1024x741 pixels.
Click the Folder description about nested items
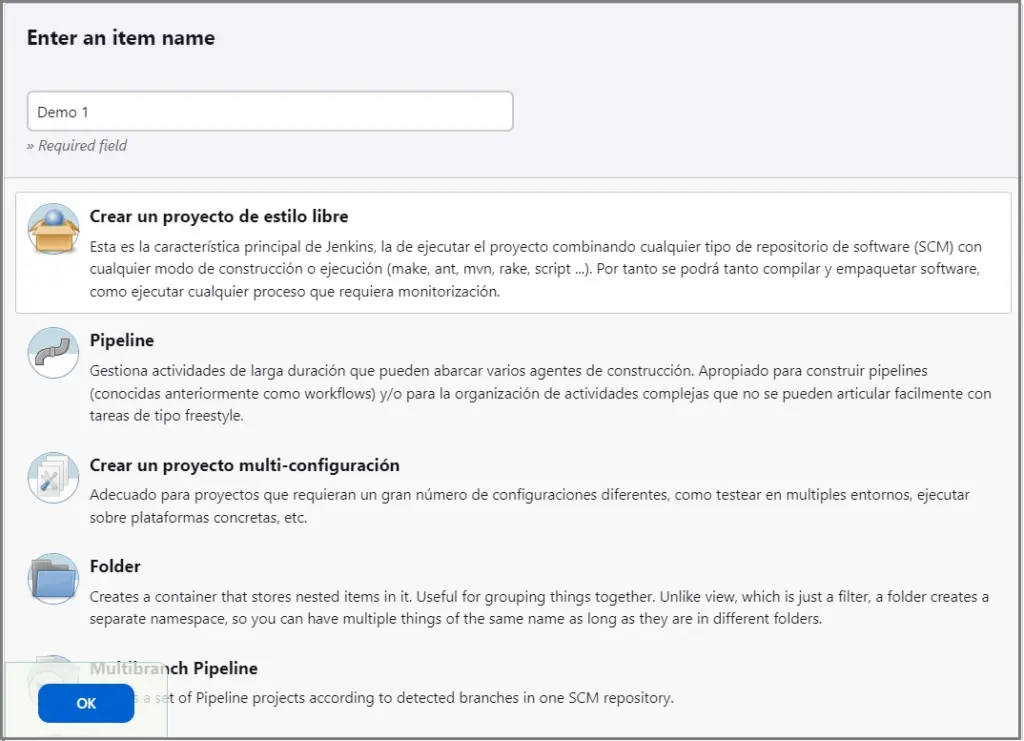pyautogui.click(x=539, y=607)
